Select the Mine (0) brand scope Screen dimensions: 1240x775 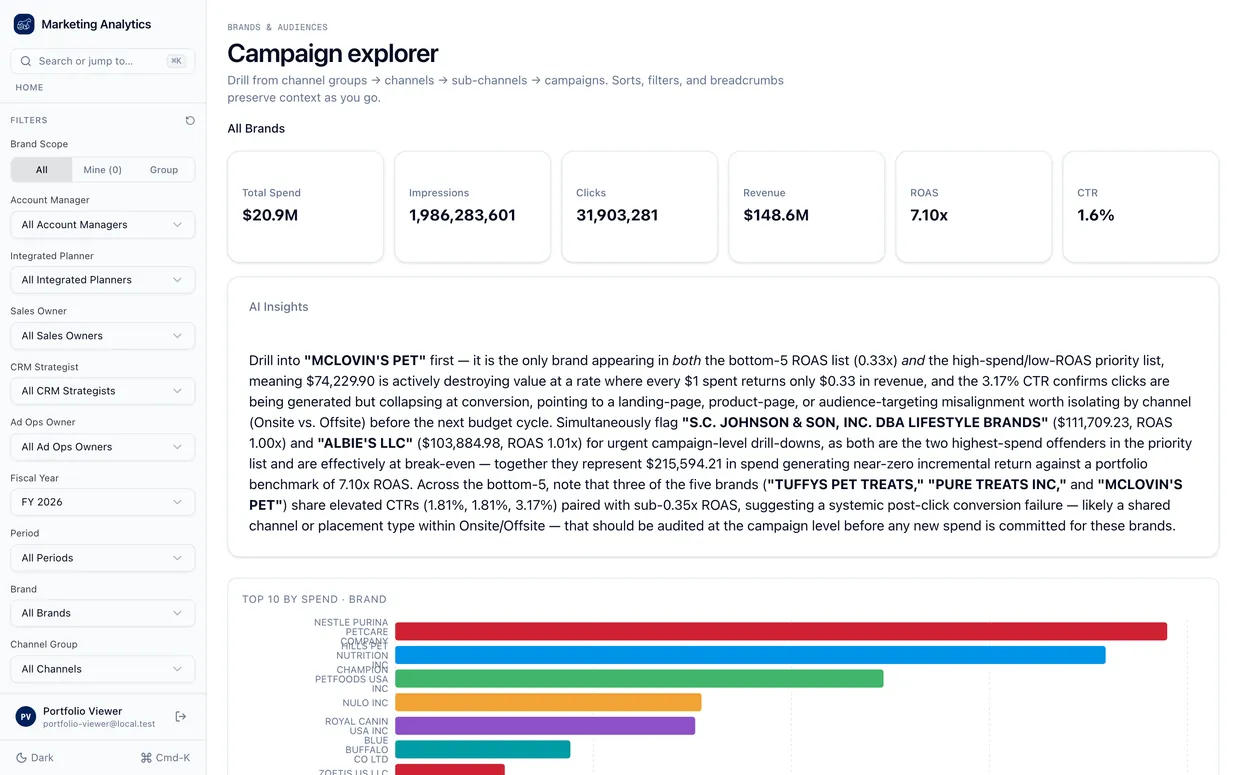click(x=103, y=170)
